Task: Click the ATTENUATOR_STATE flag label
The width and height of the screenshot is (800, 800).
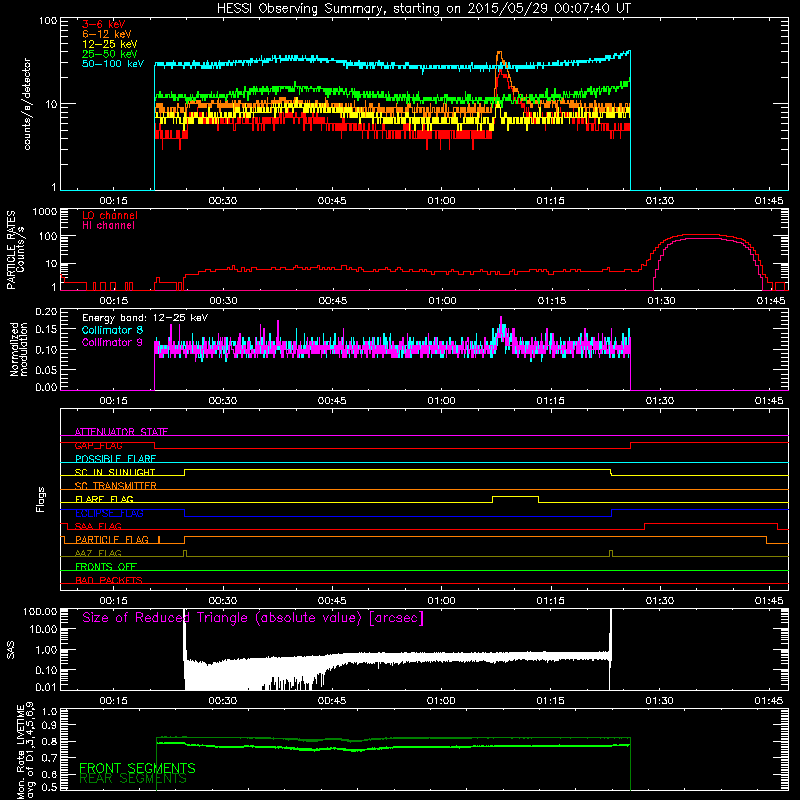Action: [x=121, y=432]
